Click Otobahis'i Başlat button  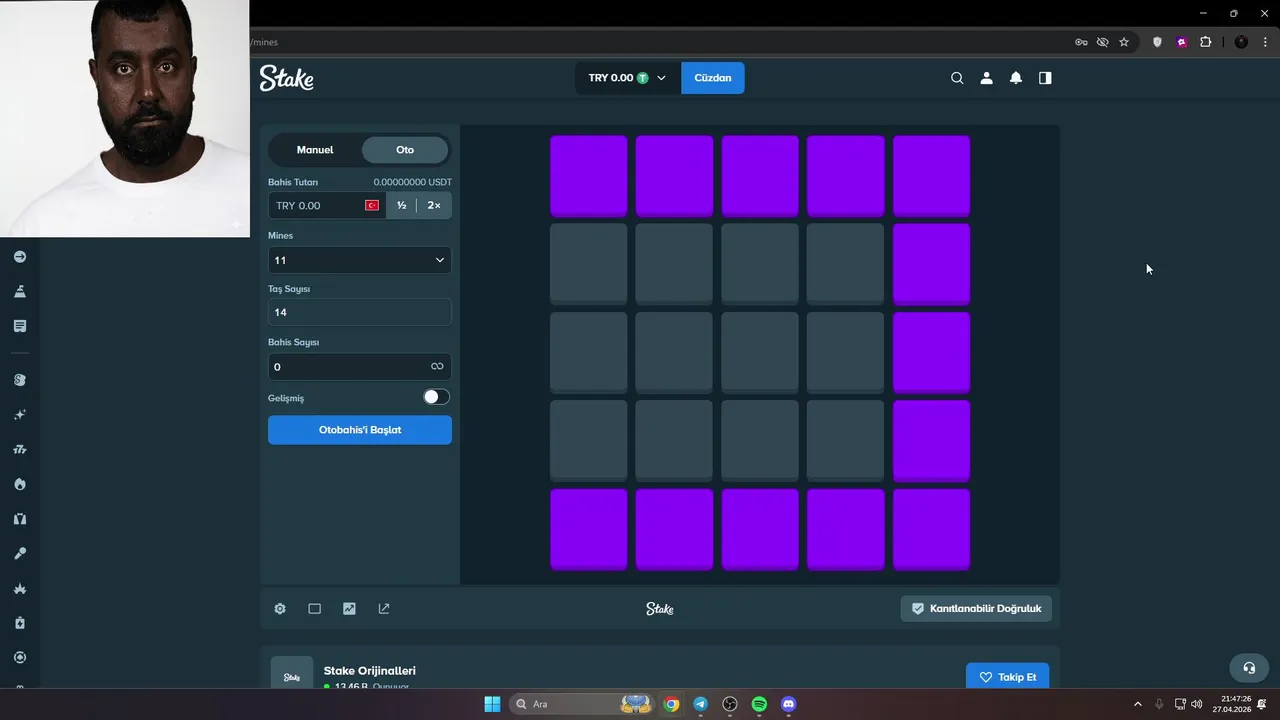pos(360,430)
